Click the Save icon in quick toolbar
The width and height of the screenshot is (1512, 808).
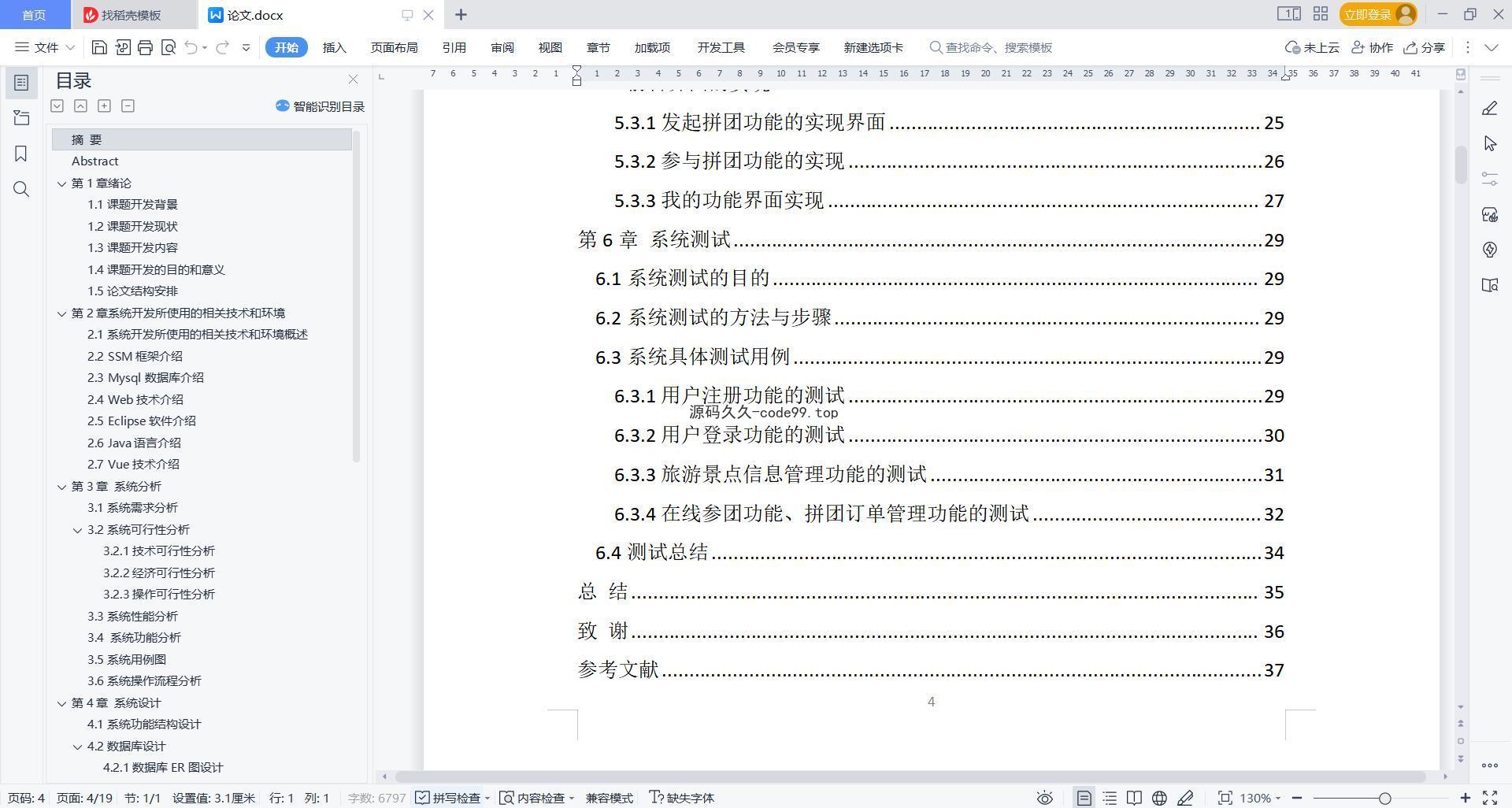[x=99, y=47]
